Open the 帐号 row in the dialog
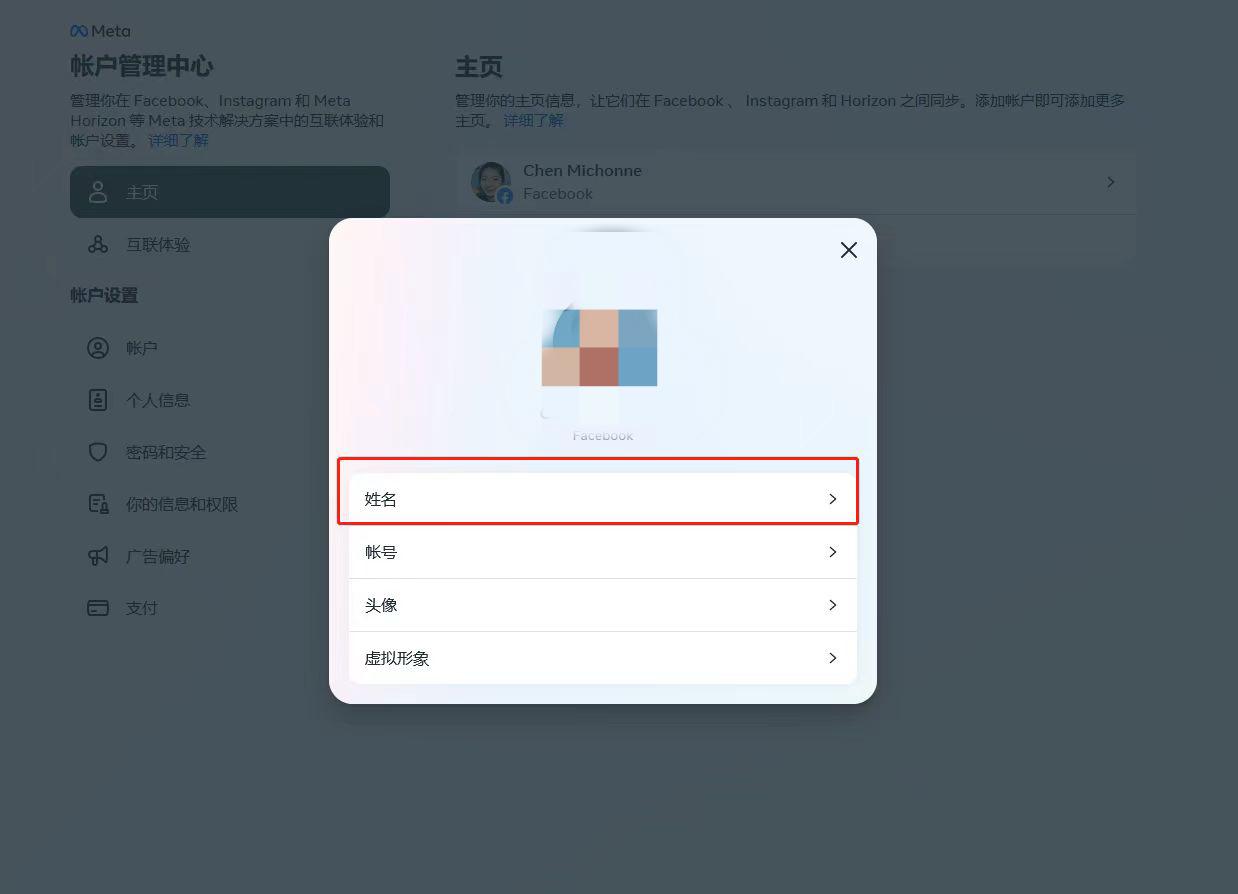 tap(603, 552)
